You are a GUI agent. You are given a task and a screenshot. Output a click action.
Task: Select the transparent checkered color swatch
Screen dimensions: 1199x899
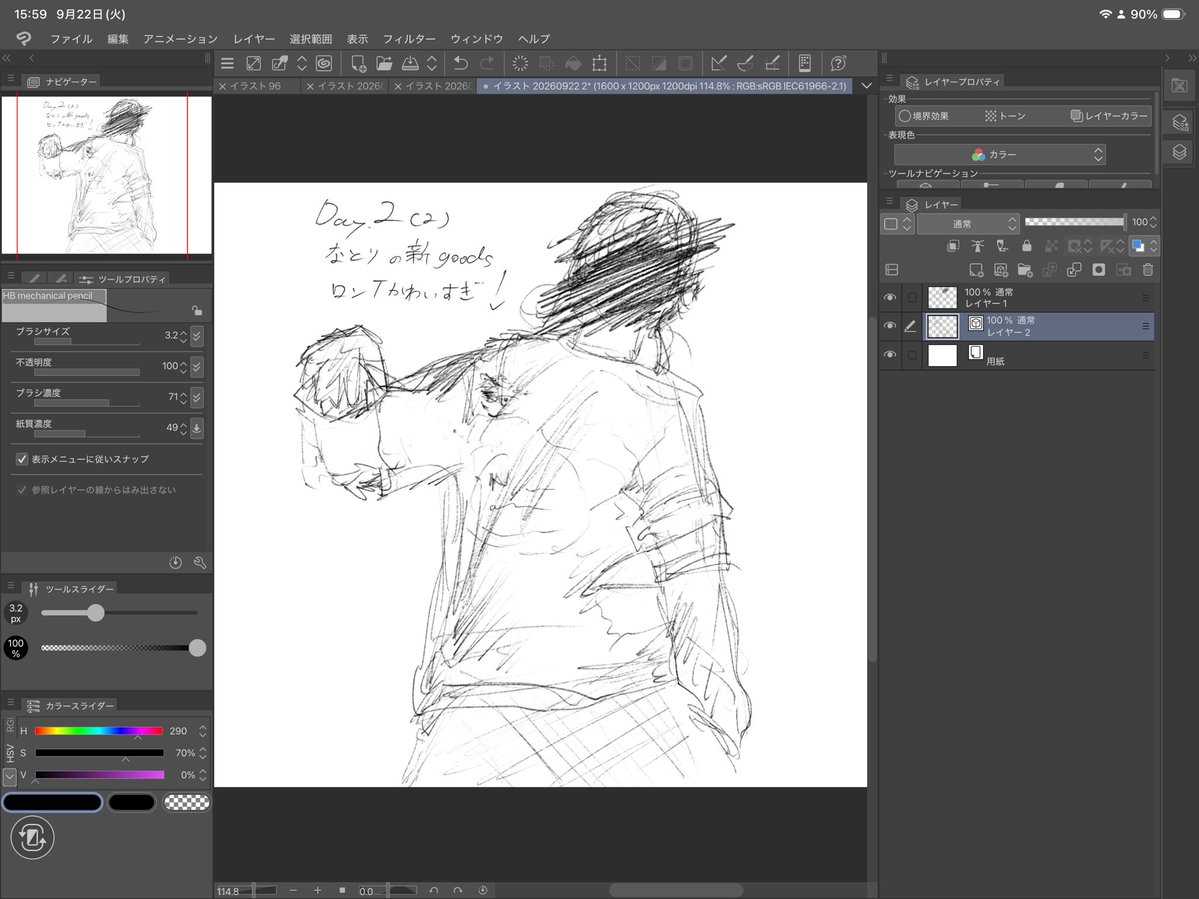pos(187,802)
